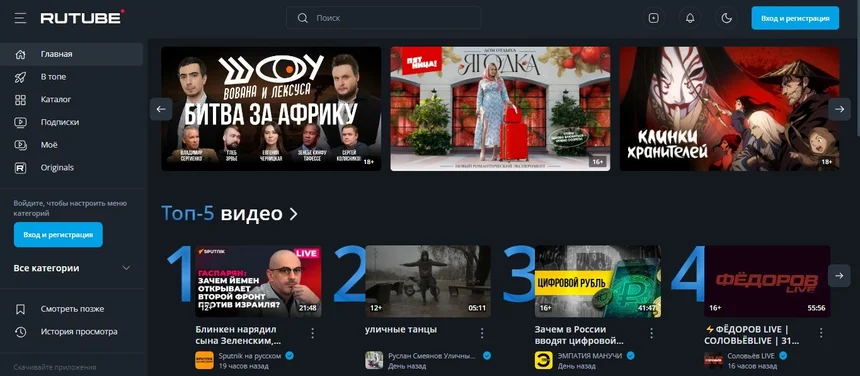Open Гаспарян live video thumbnail
860x376 pixels.
click(x=258, y=281)
